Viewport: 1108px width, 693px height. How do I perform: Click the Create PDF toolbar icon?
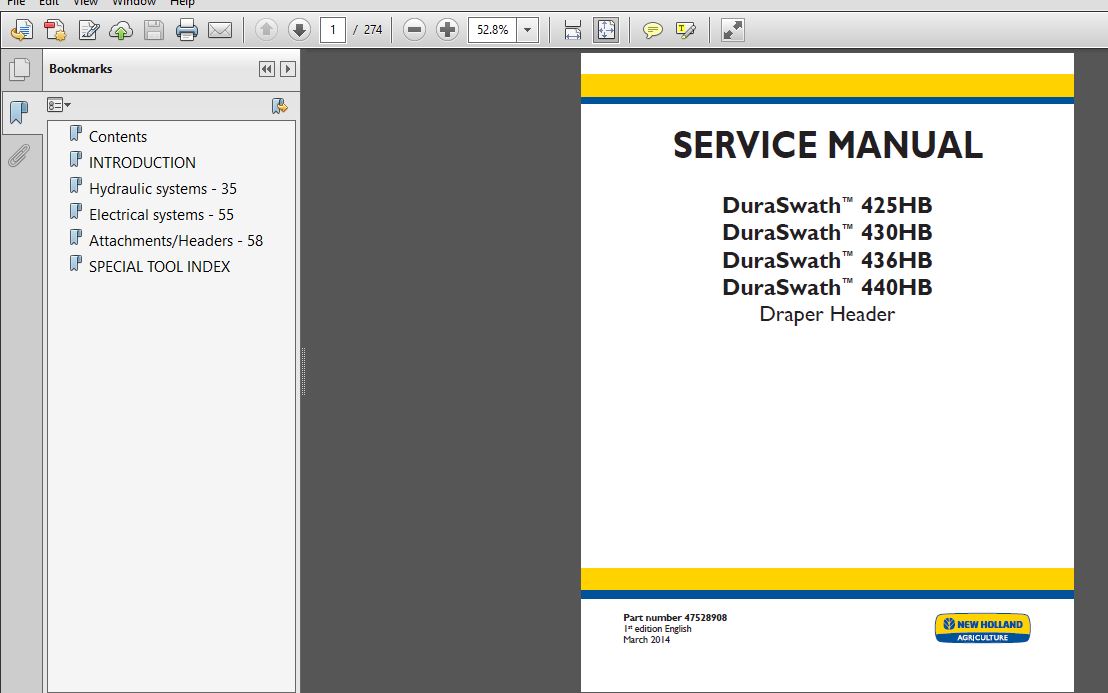click(x=54, y=30)
